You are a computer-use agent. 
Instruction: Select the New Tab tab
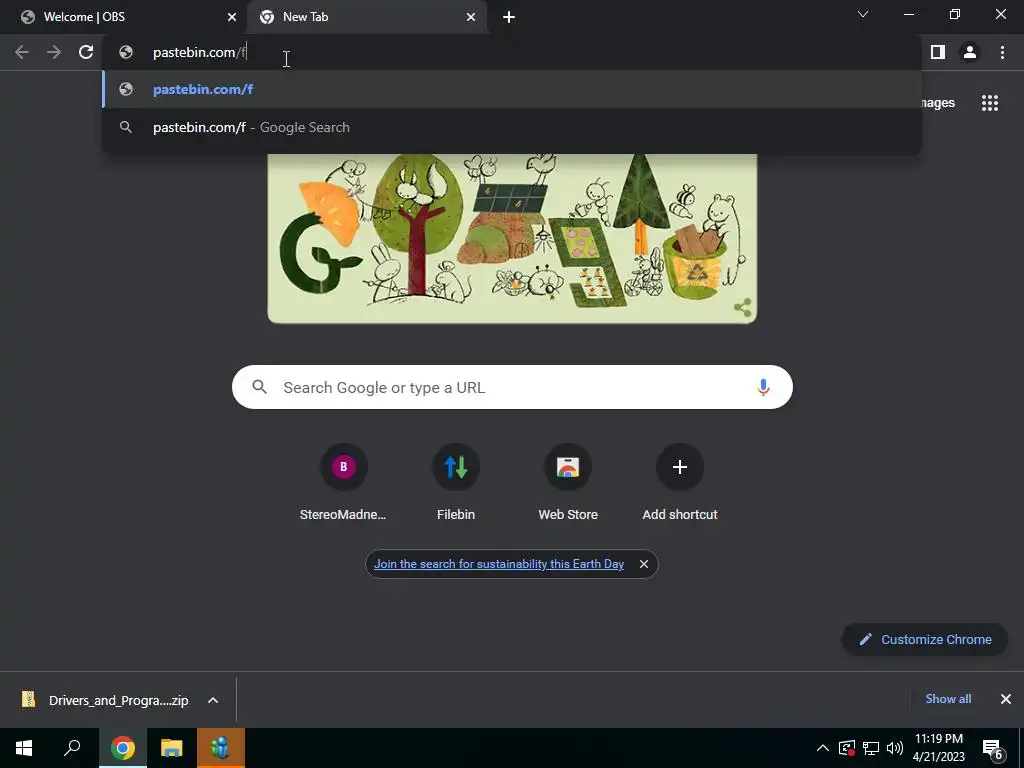pyautogui.click(x=366, y=17)
